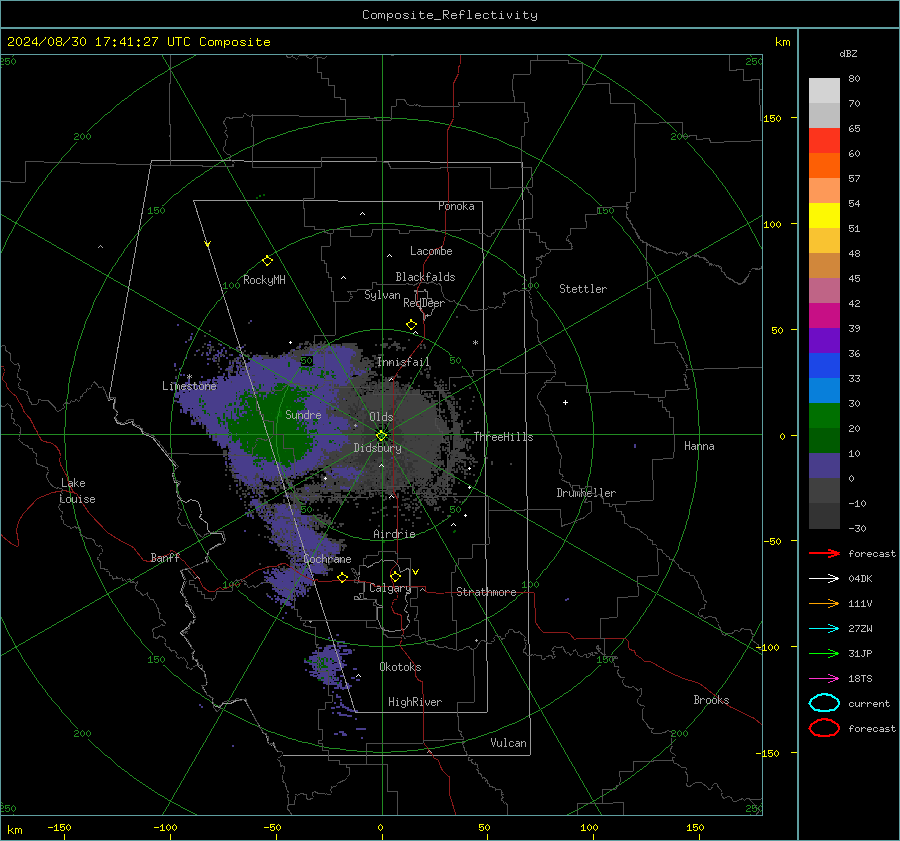Click the yellow radar-center diamond between Olds and Didsbury
Image resolution: width=900 pixels, height=841 pixels.
coord(381,435)
